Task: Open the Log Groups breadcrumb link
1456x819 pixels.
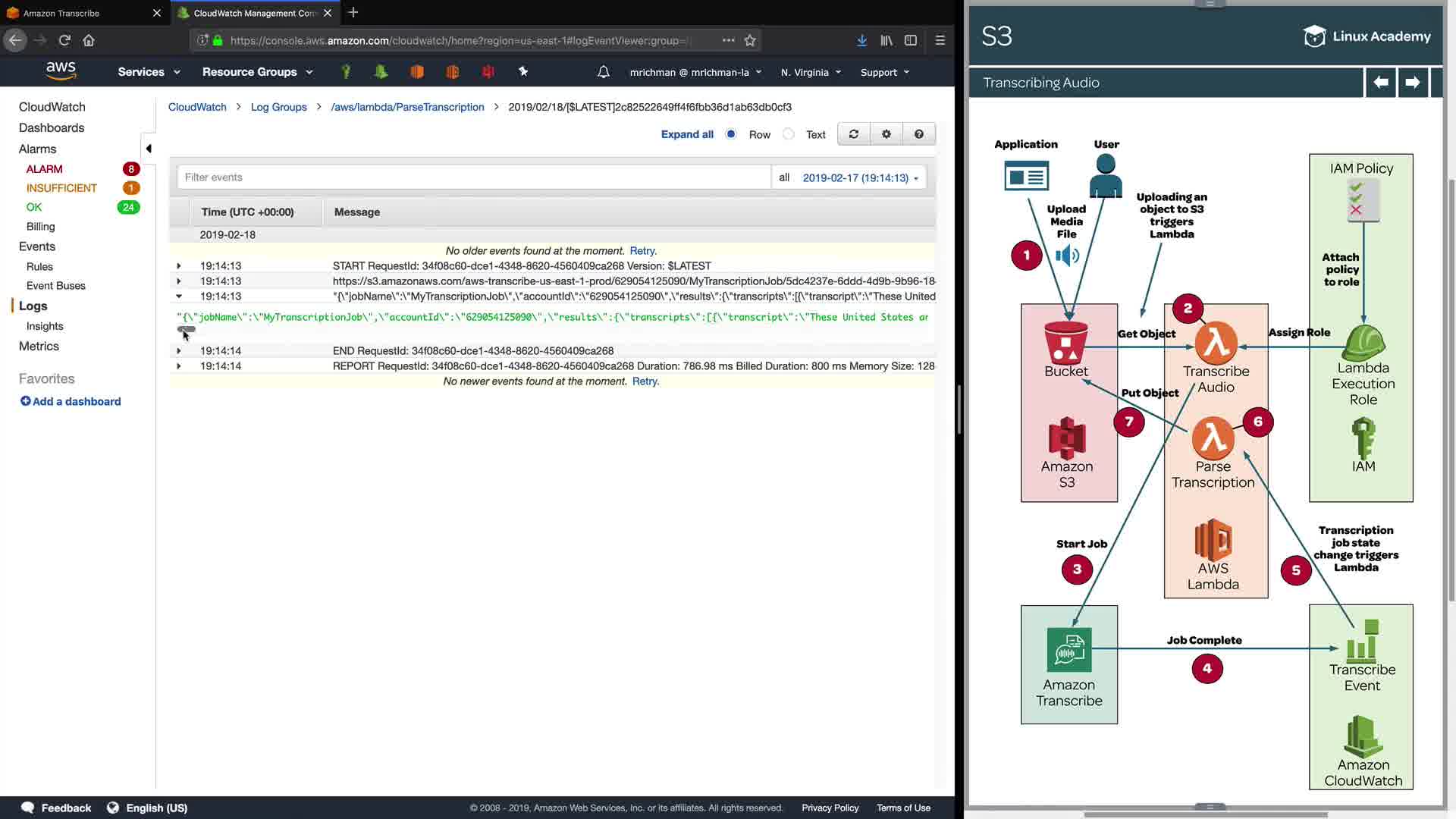Action: tap(278, 107)
